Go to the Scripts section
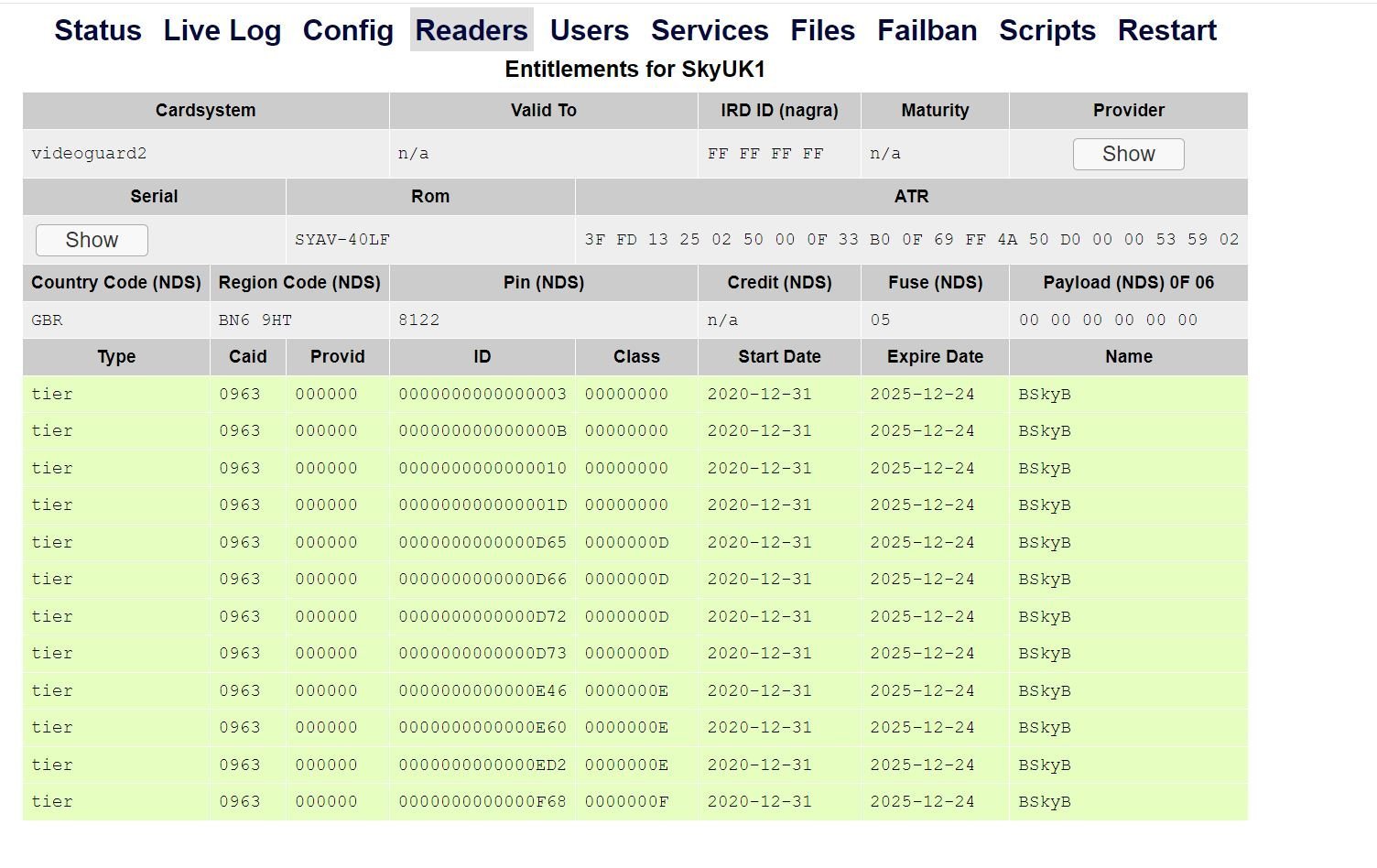Image resolution: width=1377 pixels, height=868 pixels. tap(1046, 30)
